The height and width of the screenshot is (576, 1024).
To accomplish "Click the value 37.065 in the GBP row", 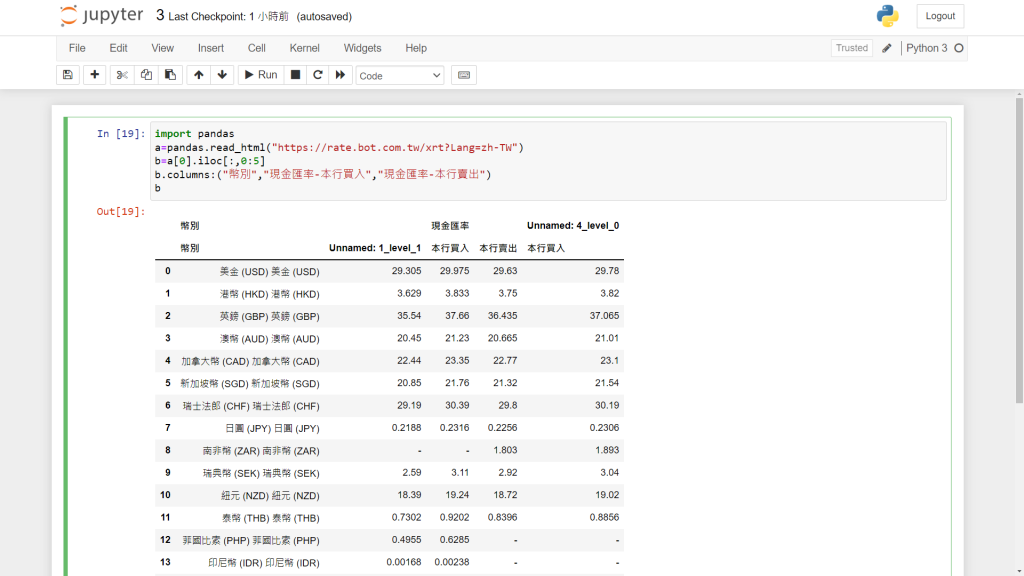I will 604,315.
